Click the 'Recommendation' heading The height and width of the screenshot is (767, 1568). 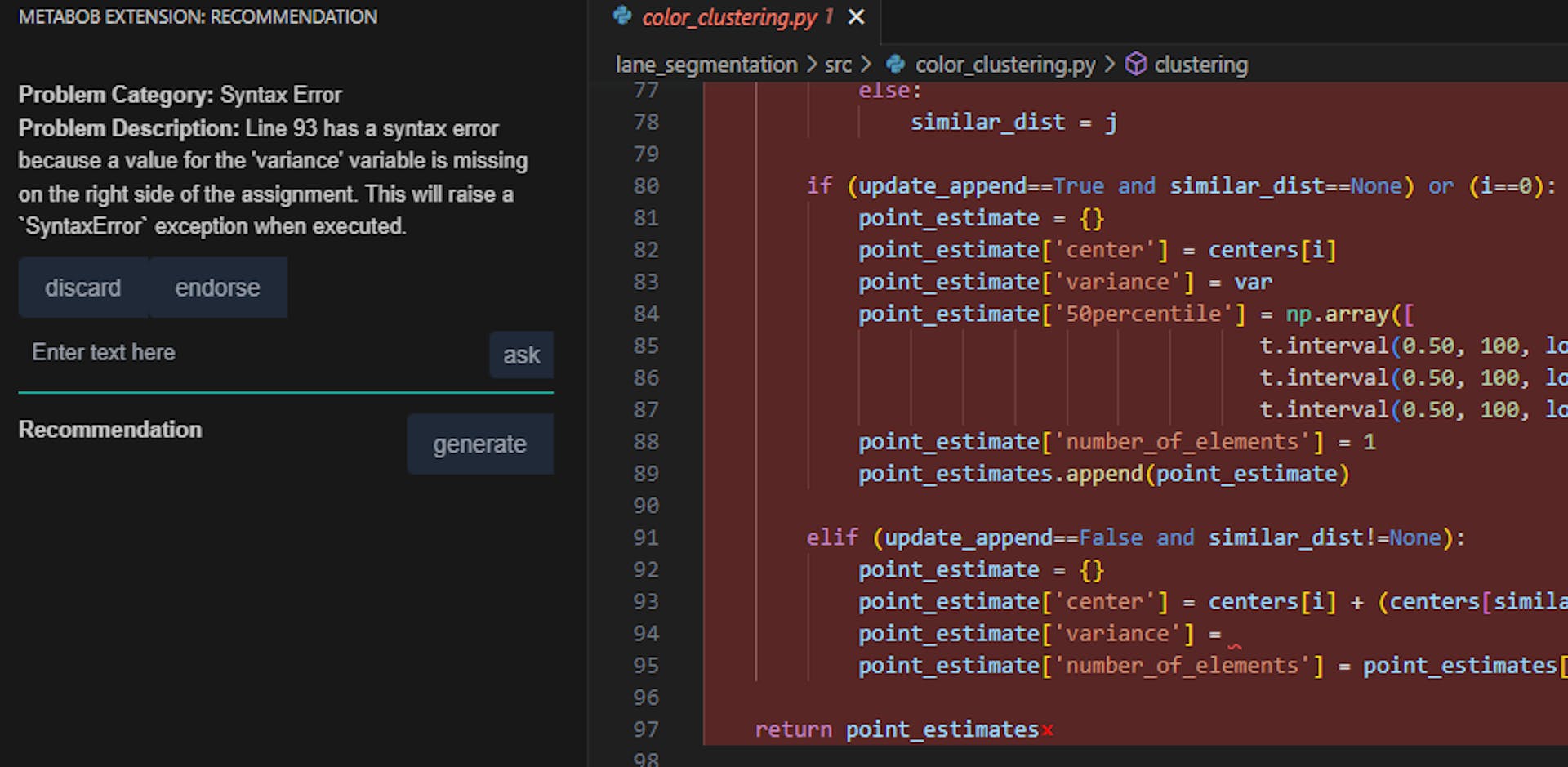tap(110, 430)
